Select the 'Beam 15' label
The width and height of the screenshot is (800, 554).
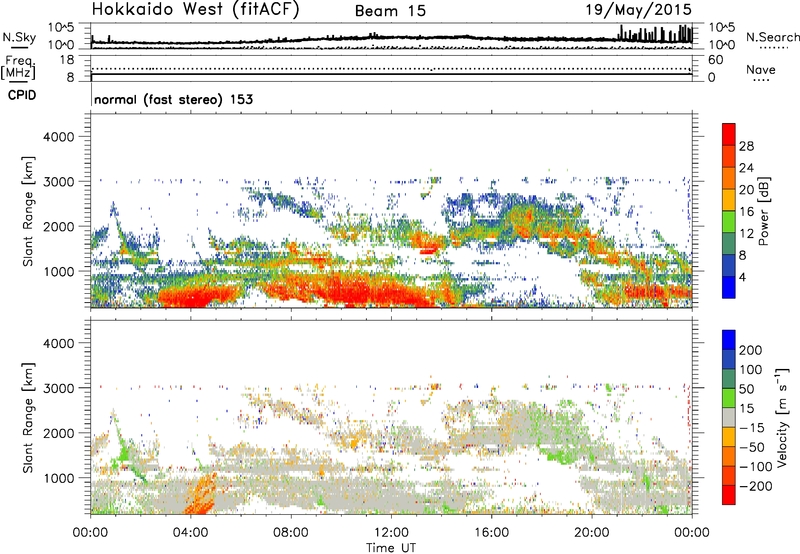[x=390, y=11]
